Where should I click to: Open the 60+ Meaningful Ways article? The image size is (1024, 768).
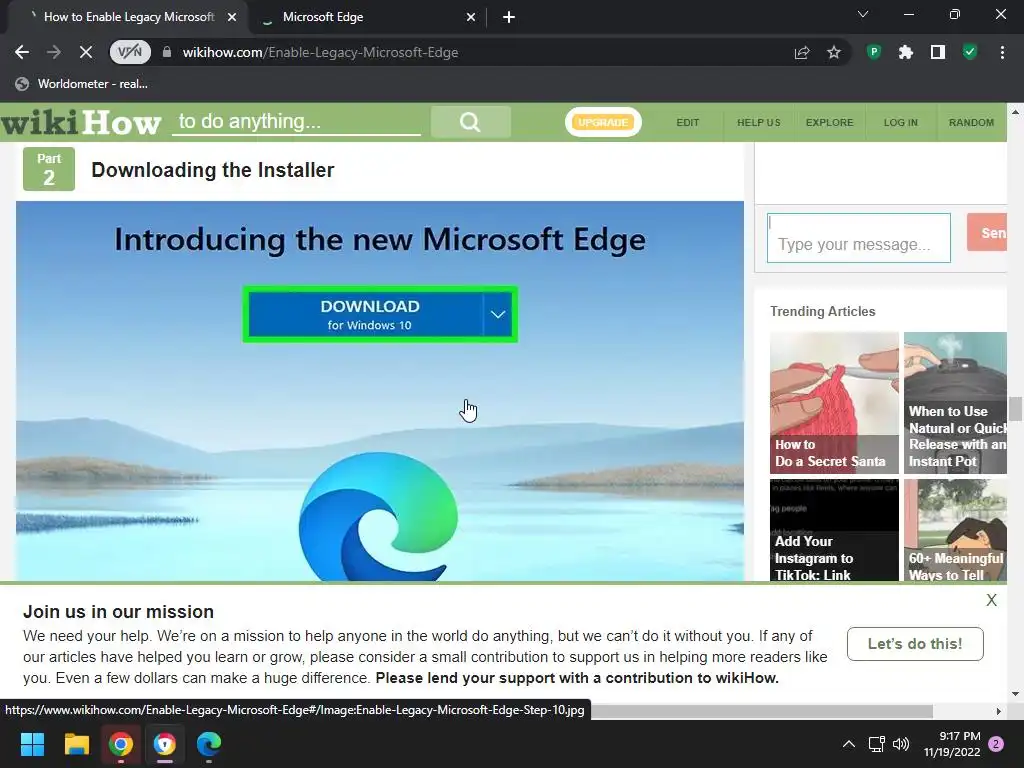955,530
